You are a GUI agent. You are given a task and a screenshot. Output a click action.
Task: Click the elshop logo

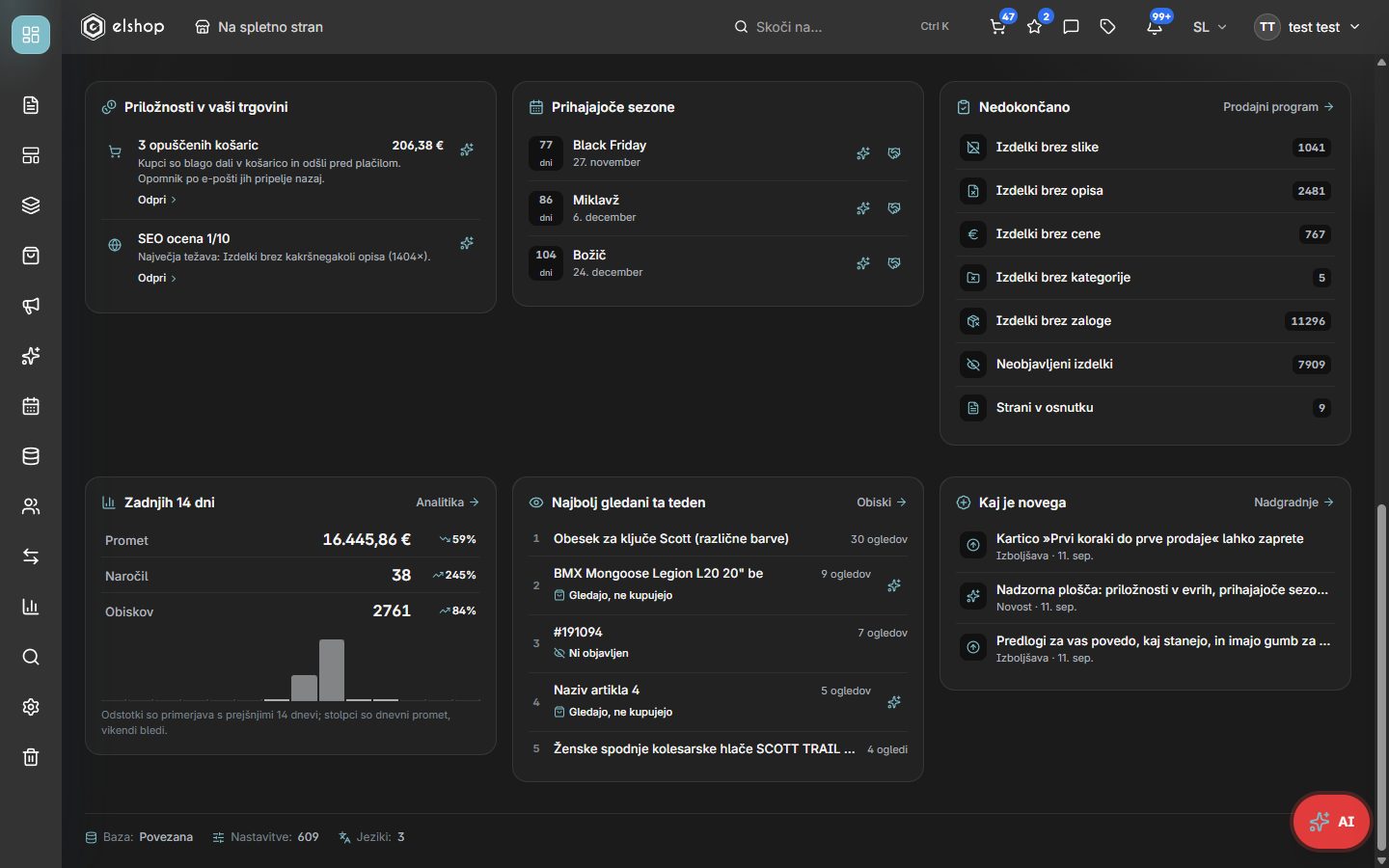coord(123,27)
